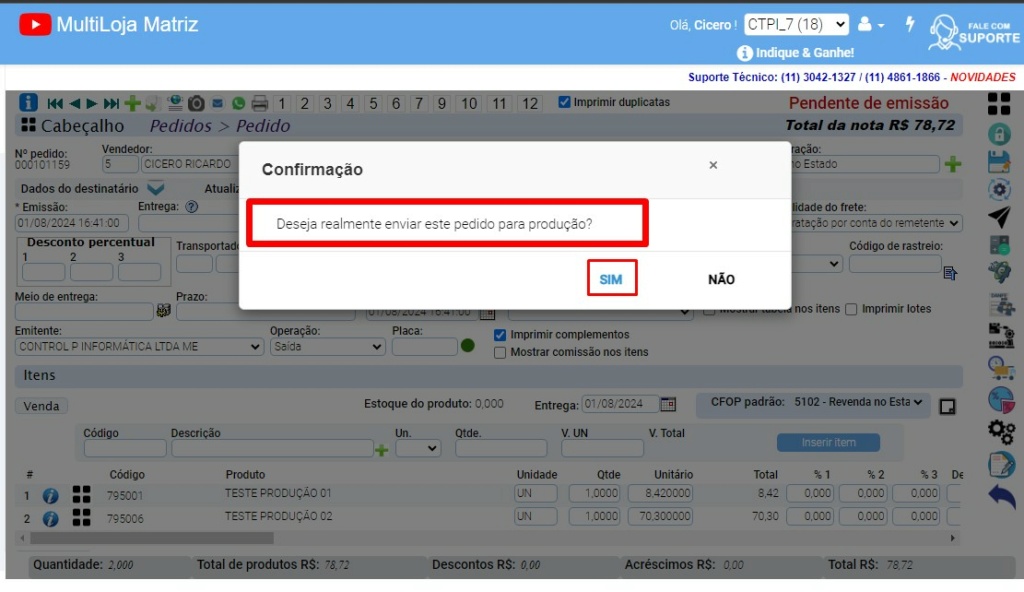Viewport: 1024px width, 592px height.
Task: Uncheck the Imprimir duplicatas checkbox
Action: pos(567,101)
